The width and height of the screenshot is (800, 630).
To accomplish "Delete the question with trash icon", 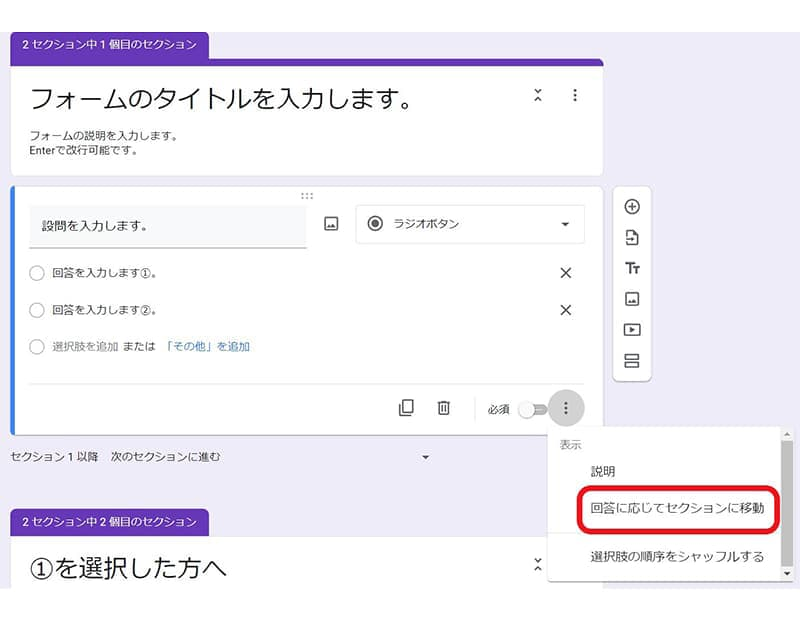I will [443, 408].
